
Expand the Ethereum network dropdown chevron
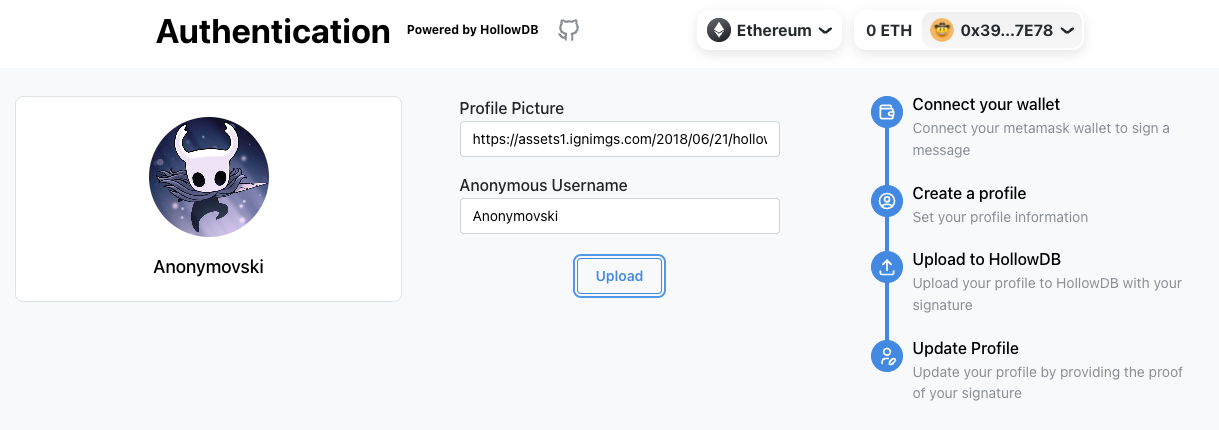click(825, 31)
